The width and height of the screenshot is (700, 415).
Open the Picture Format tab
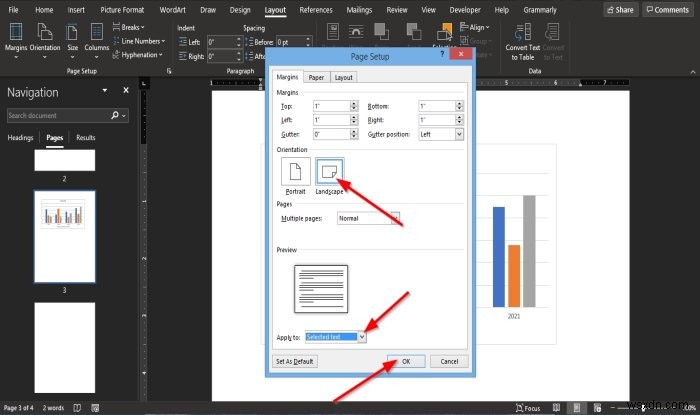click(122, 10)
